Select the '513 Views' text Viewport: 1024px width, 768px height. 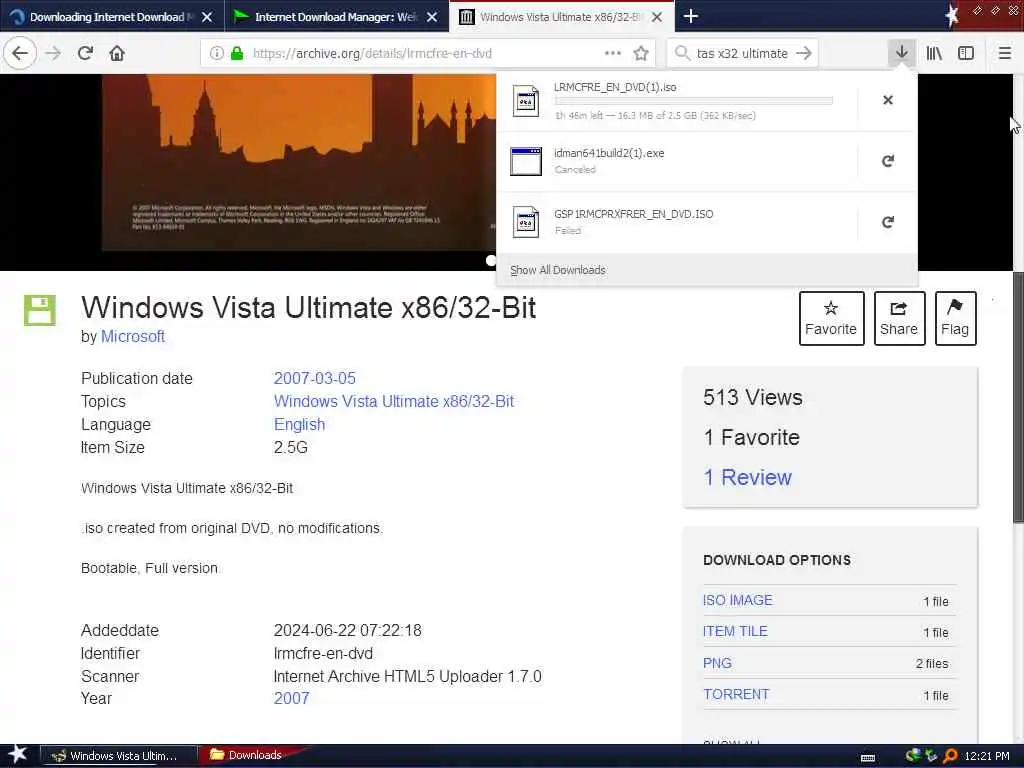tap(752, 397)
